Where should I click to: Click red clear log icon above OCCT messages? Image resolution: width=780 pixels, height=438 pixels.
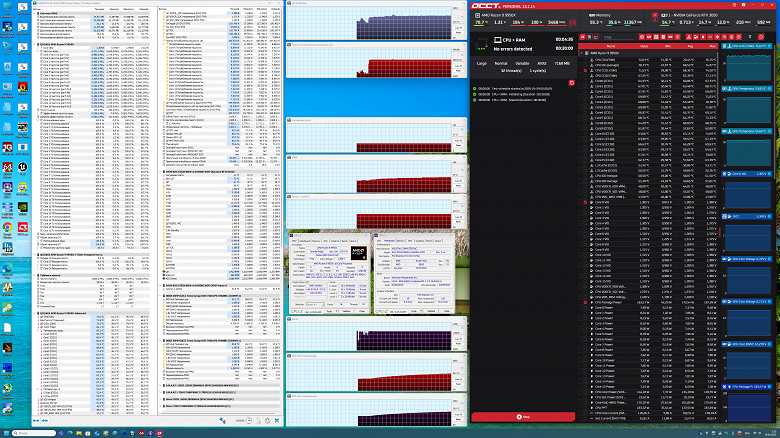point(572,83)
